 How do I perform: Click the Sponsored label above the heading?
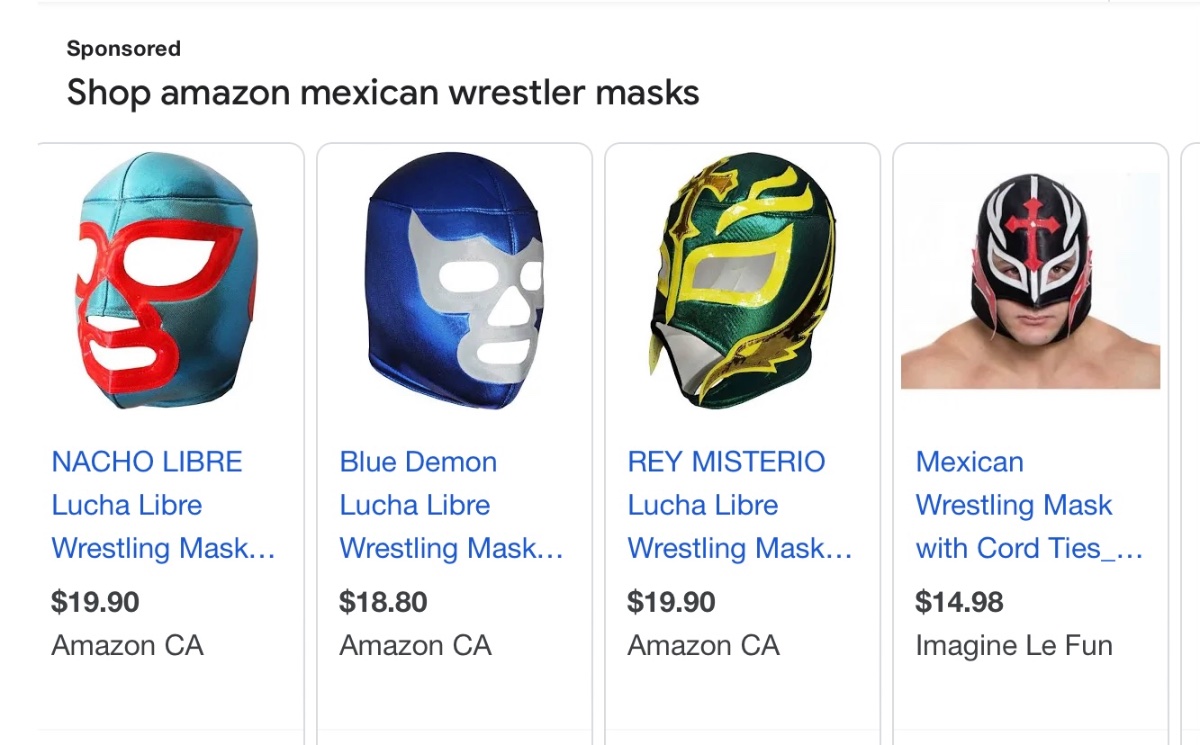[123, 49]
